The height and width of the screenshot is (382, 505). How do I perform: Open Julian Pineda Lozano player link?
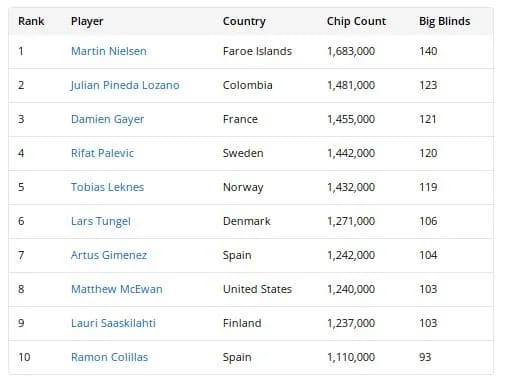125,85
